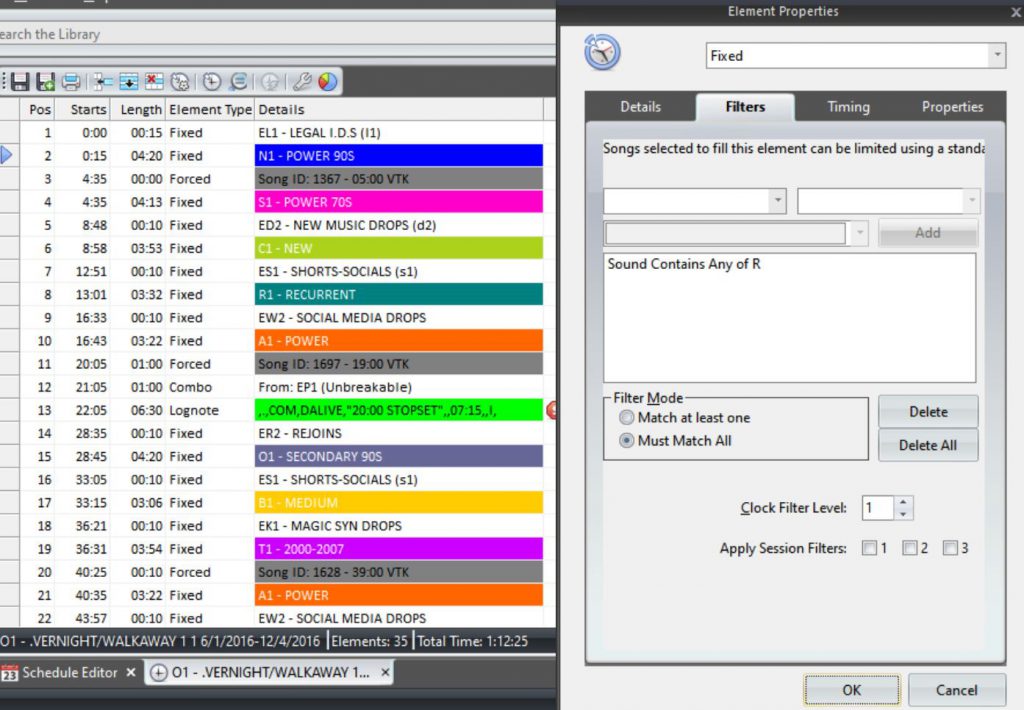Confirm changes with the OK button
This screenshot has width=1024, height=710.
(851, 690)
